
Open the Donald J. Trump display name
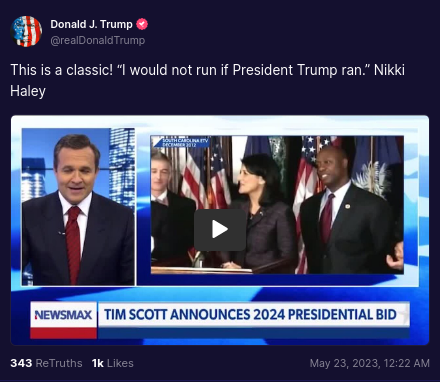tap(91, 24)
